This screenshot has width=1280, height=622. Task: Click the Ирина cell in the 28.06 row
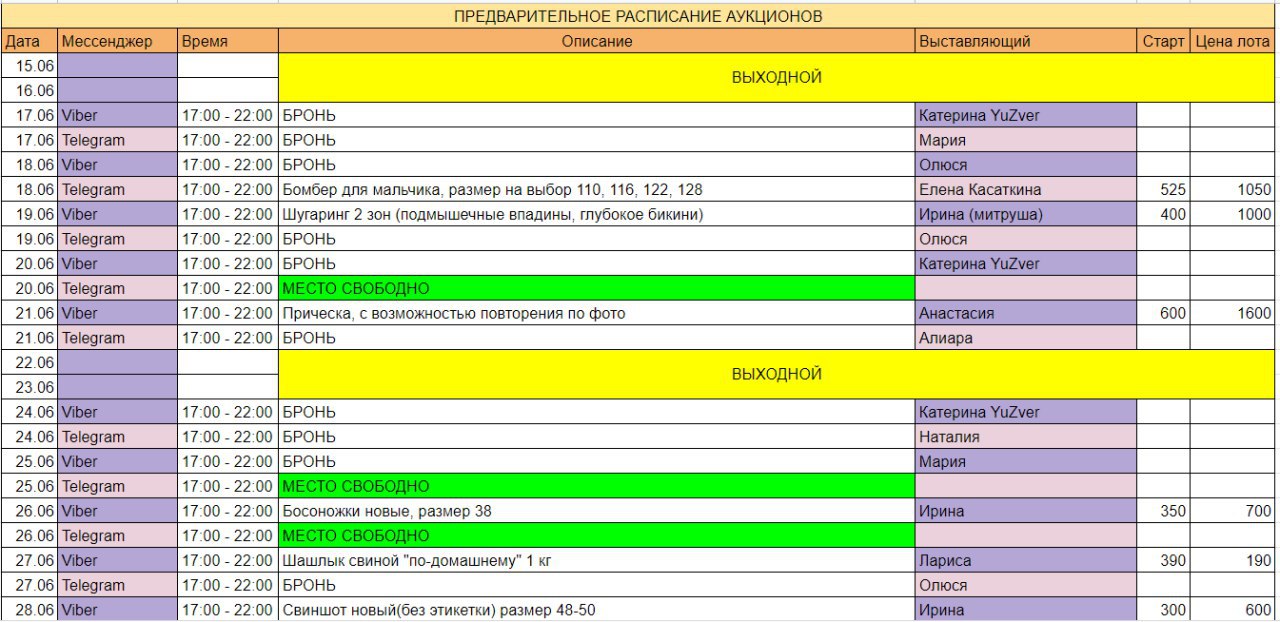click(1026, 609)
